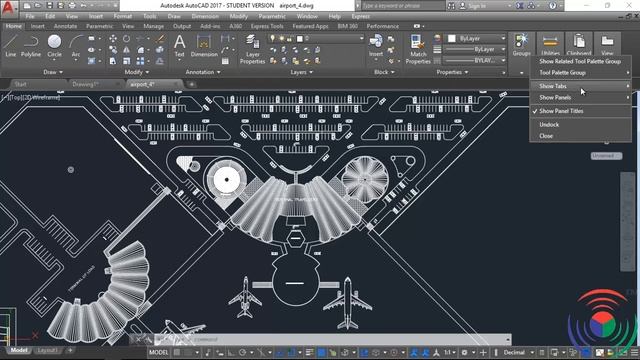The width and height of the screenshot is (640, 360).
Task: Activate the Text annotation tool
Action: [180, 46]
